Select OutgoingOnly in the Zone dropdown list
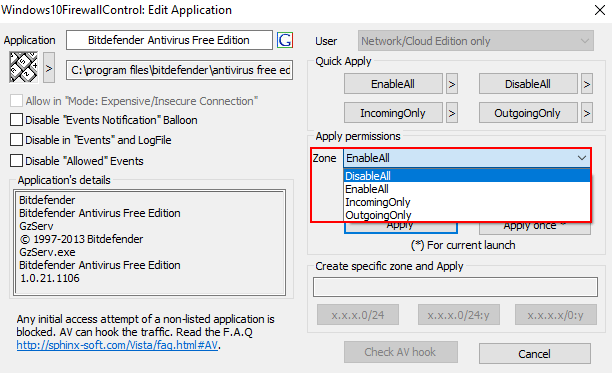 pyautogui.click(x=467, y=215)
